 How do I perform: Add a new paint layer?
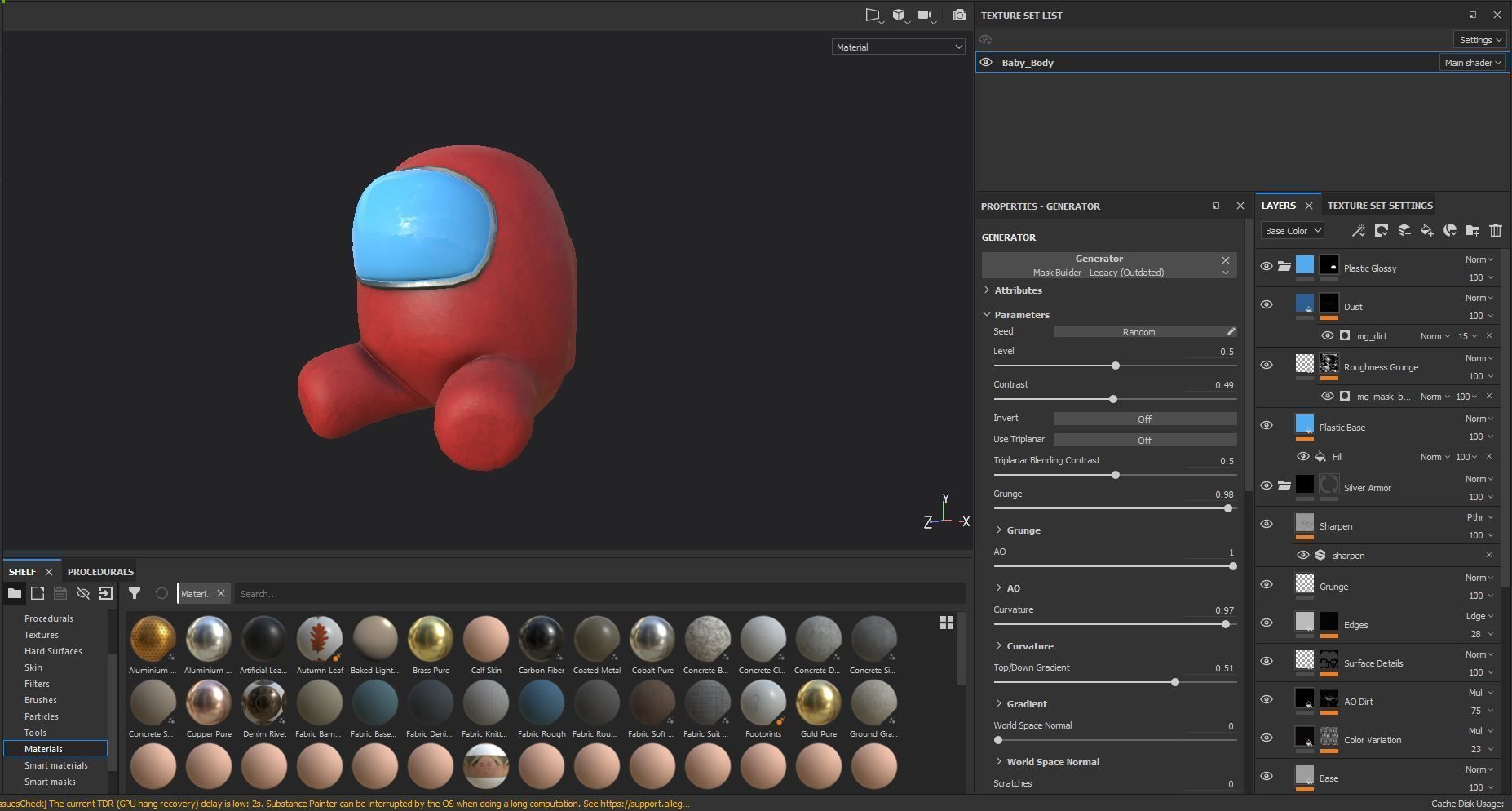click(1404, 231)
